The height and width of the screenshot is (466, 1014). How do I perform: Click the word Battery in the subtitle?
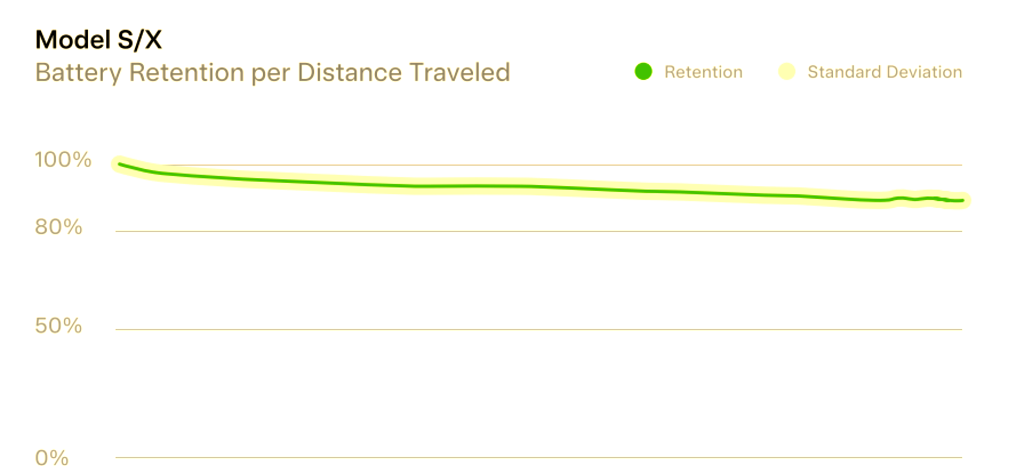point(71,72)
